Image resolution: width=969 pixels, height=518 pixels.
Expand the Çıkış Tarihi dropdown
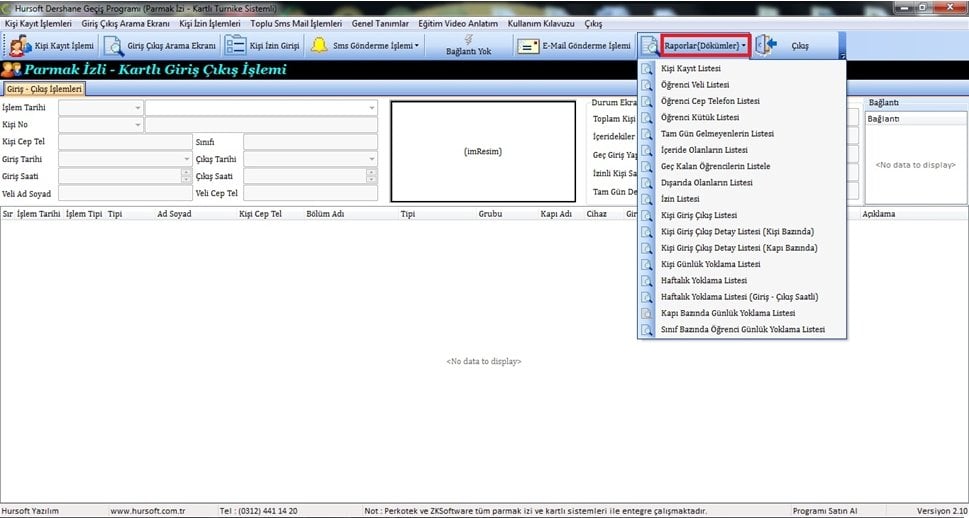pyautogui.click(x=371, y=159)
